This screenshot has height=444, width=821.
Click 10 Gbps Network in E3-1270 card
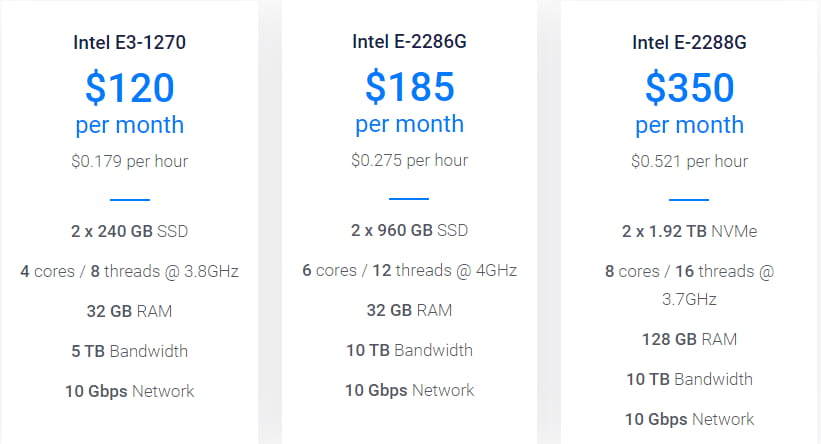tap(129, 391)
